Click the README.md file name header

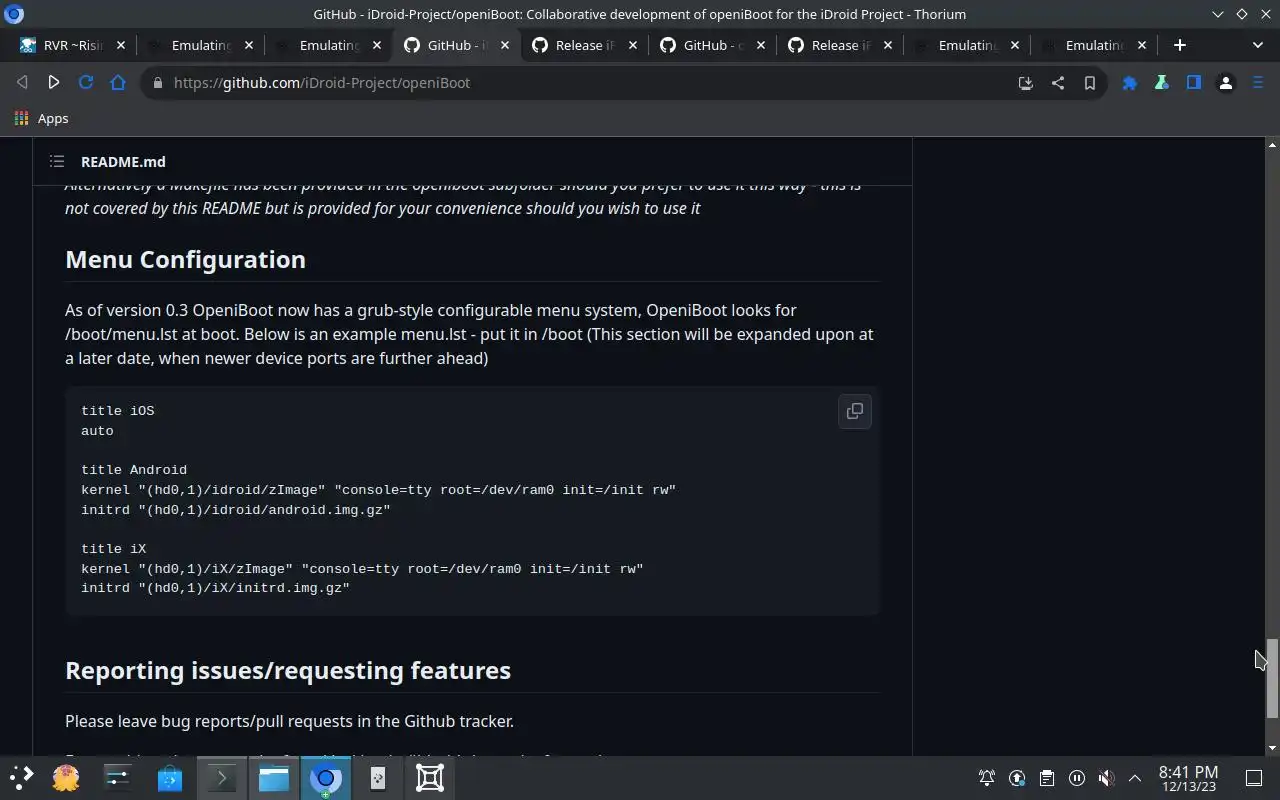click(x=123, y=161)
